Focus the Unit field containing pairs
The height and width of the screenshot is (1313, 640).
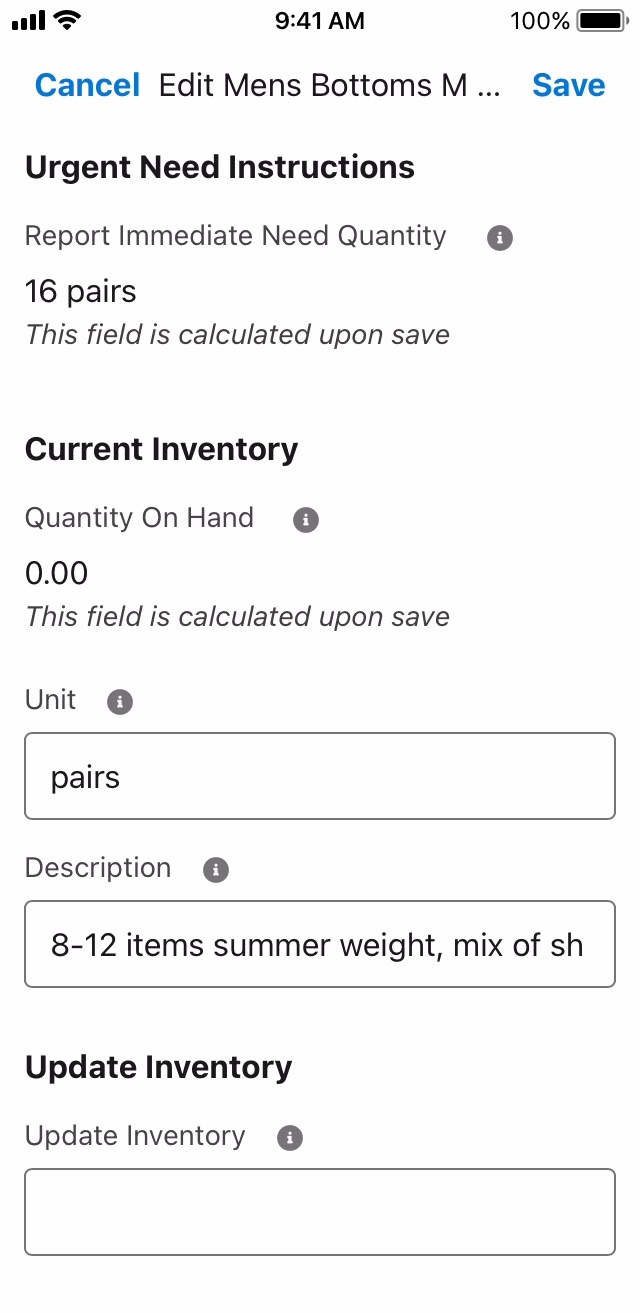pyautogui.click(x=320, y=776)
